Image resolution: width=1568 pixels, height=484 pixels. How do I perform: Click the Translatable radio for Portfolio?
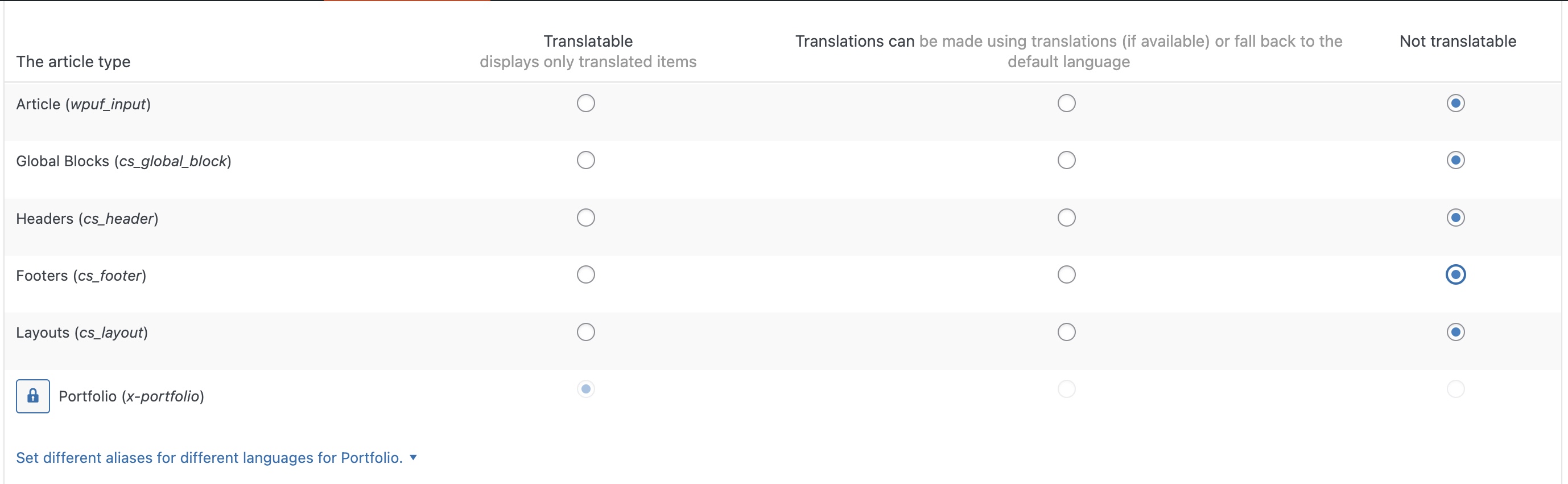pyautogui.click(x=585, y=389)
